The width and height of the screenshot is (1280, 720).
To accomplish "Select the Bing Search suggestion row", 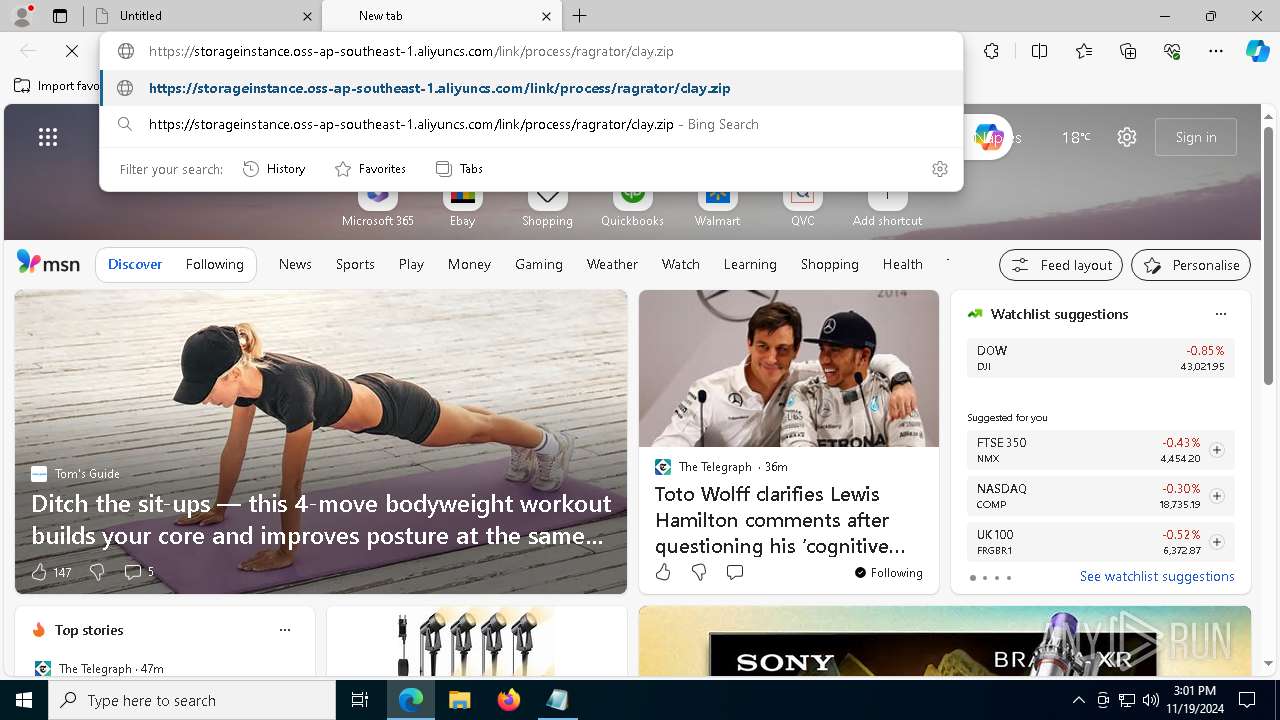I will tap(531, 124).
